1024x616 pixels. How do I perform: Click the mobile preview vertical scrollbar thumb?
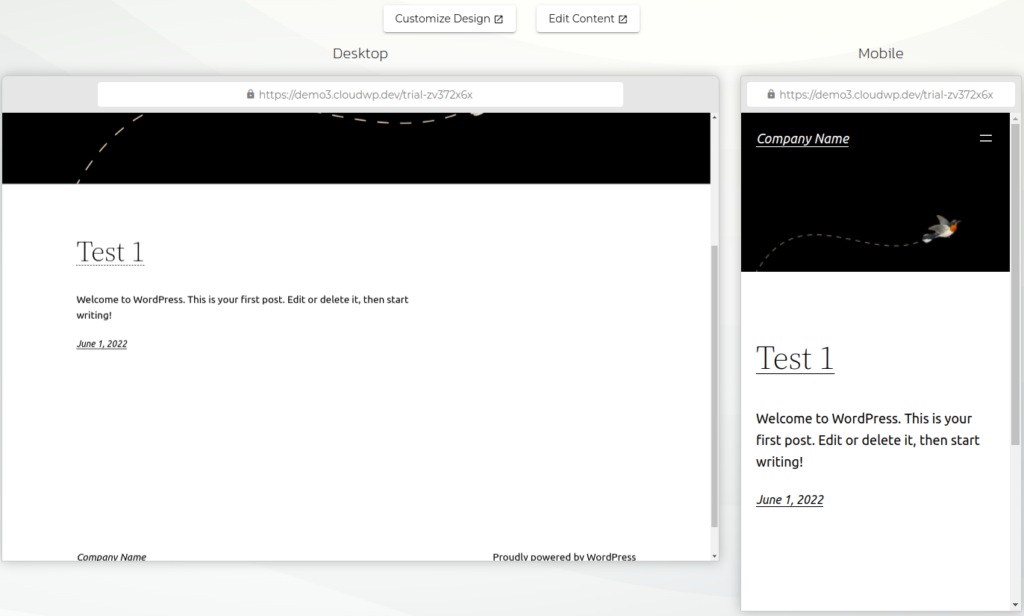[x=1016, y=280]
